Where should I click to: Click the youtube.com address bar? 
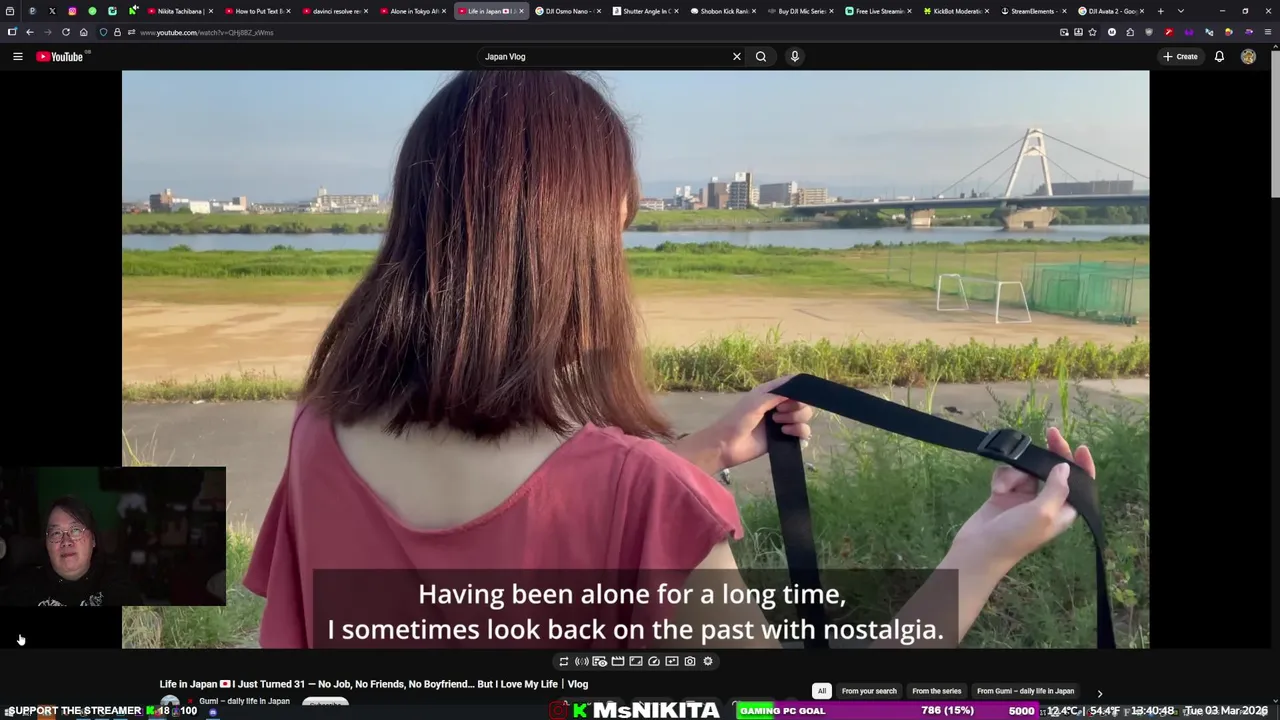pyautogui.click(x=590, y=32)
